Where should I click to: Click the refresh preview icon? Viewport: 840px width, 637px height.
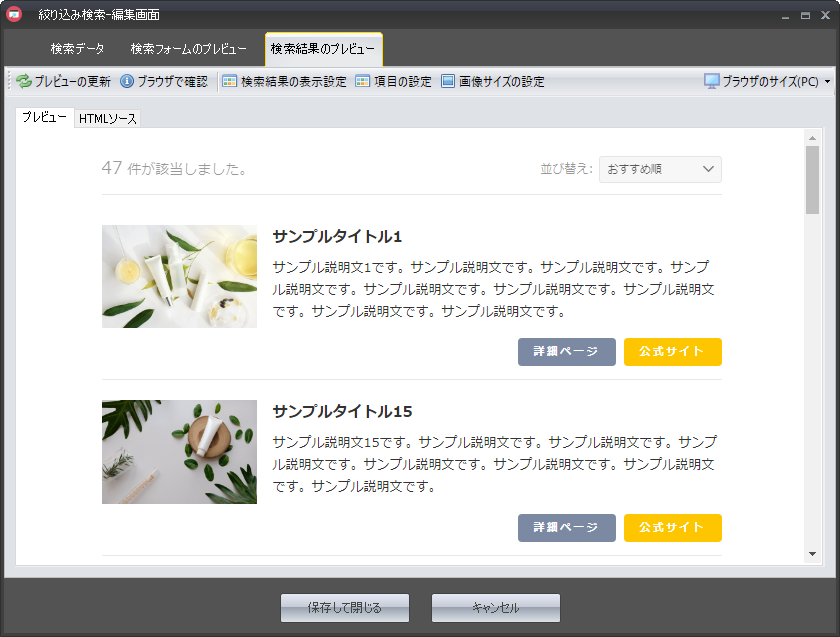point(24,82)
